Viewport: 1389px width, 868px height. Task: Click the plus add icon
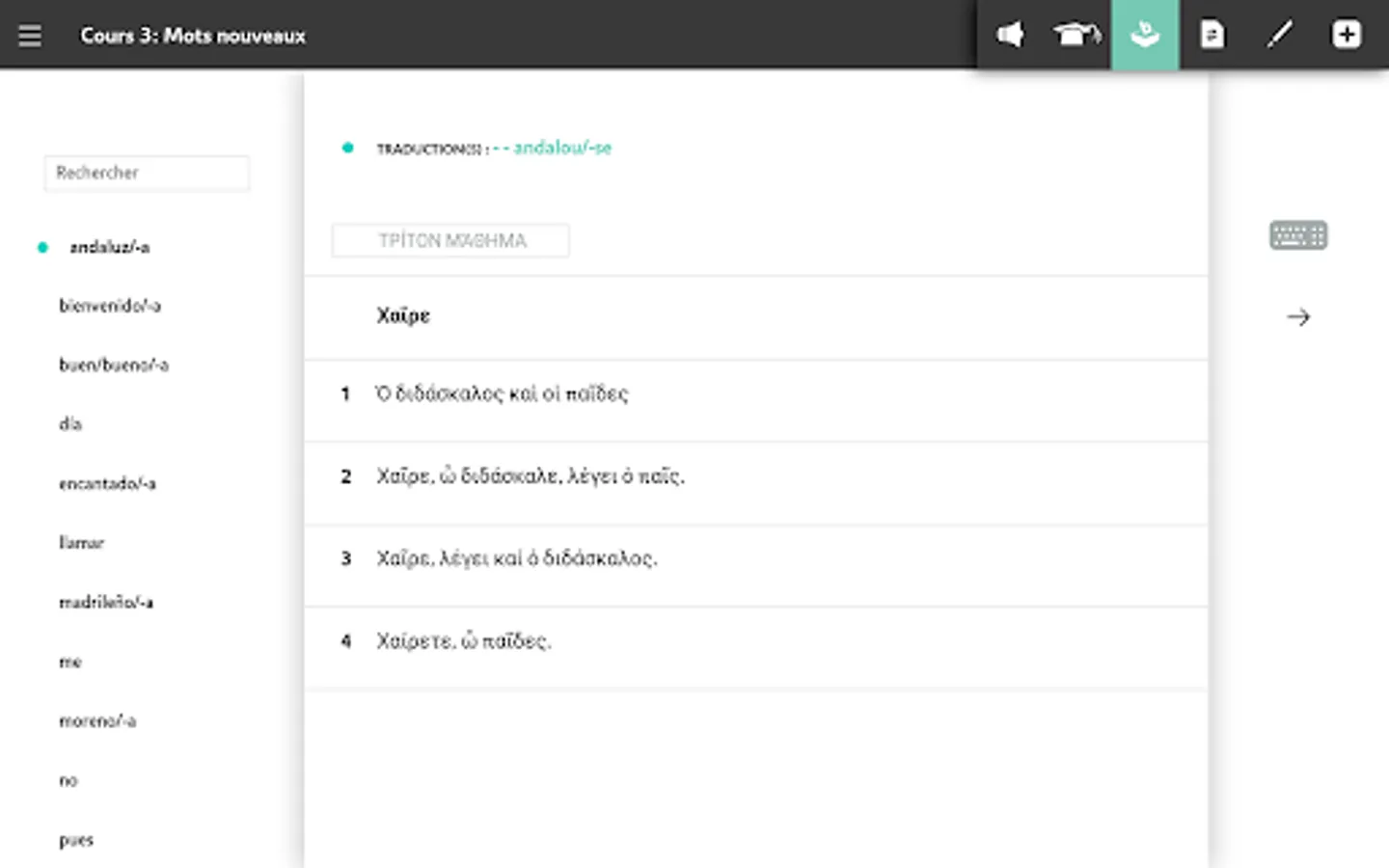1347,35
